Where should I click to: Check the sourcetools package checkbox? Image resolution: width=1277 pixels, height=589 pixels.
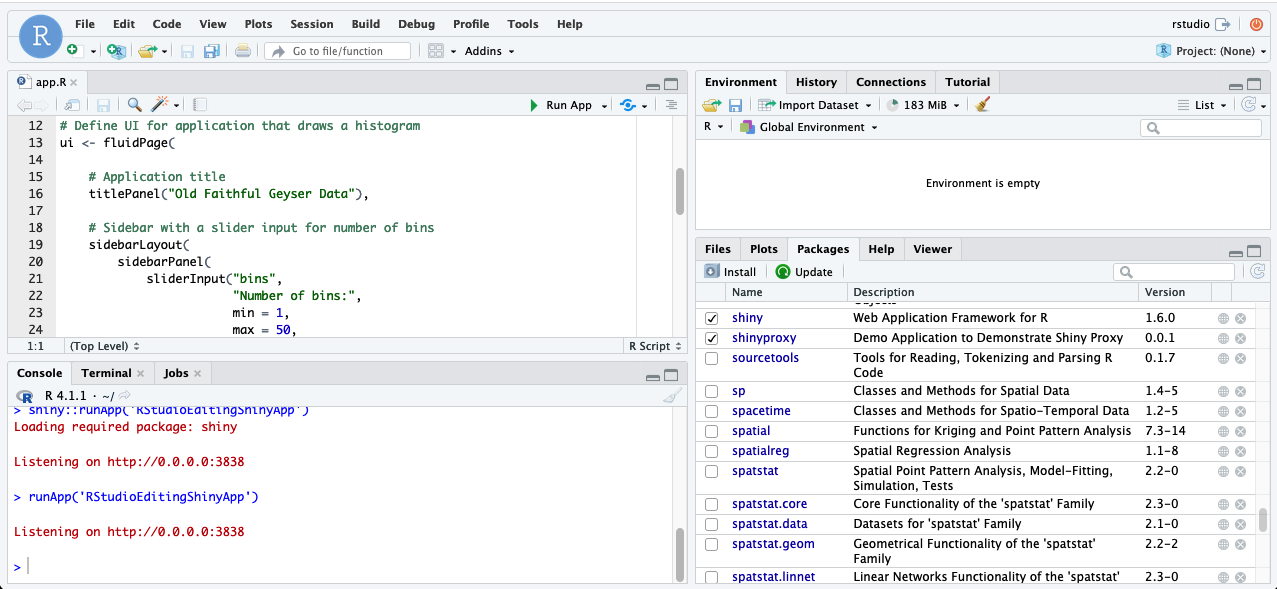[712, 358]
